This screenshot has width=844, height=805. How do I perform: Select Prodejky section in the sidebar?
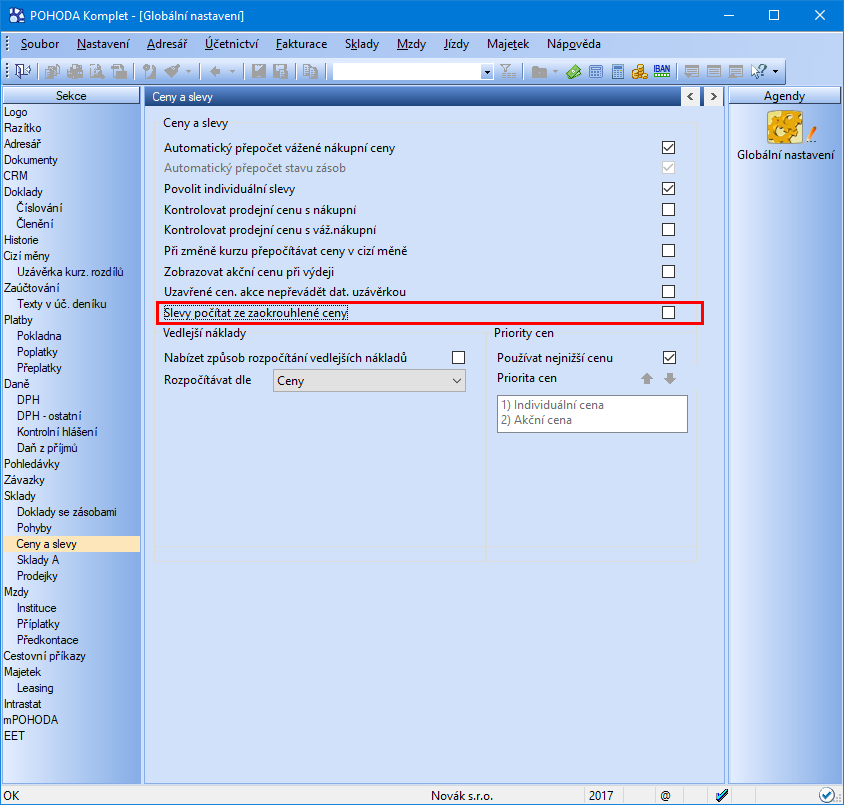(37, 576)
